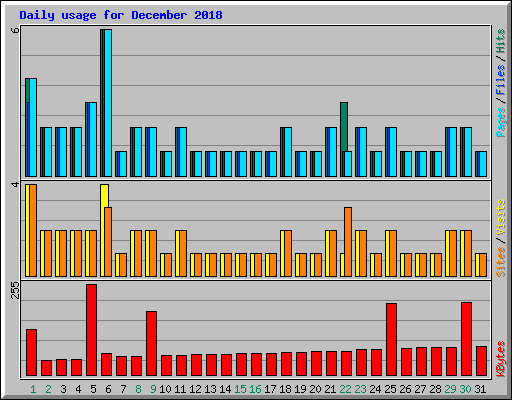Select day label "12" on the x-axis

195,389
